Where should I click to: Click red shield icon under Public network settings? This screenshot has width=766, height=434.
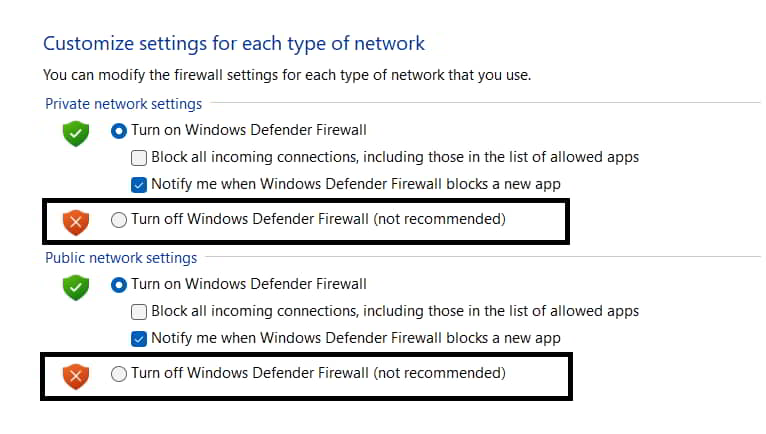coord(76,376)
